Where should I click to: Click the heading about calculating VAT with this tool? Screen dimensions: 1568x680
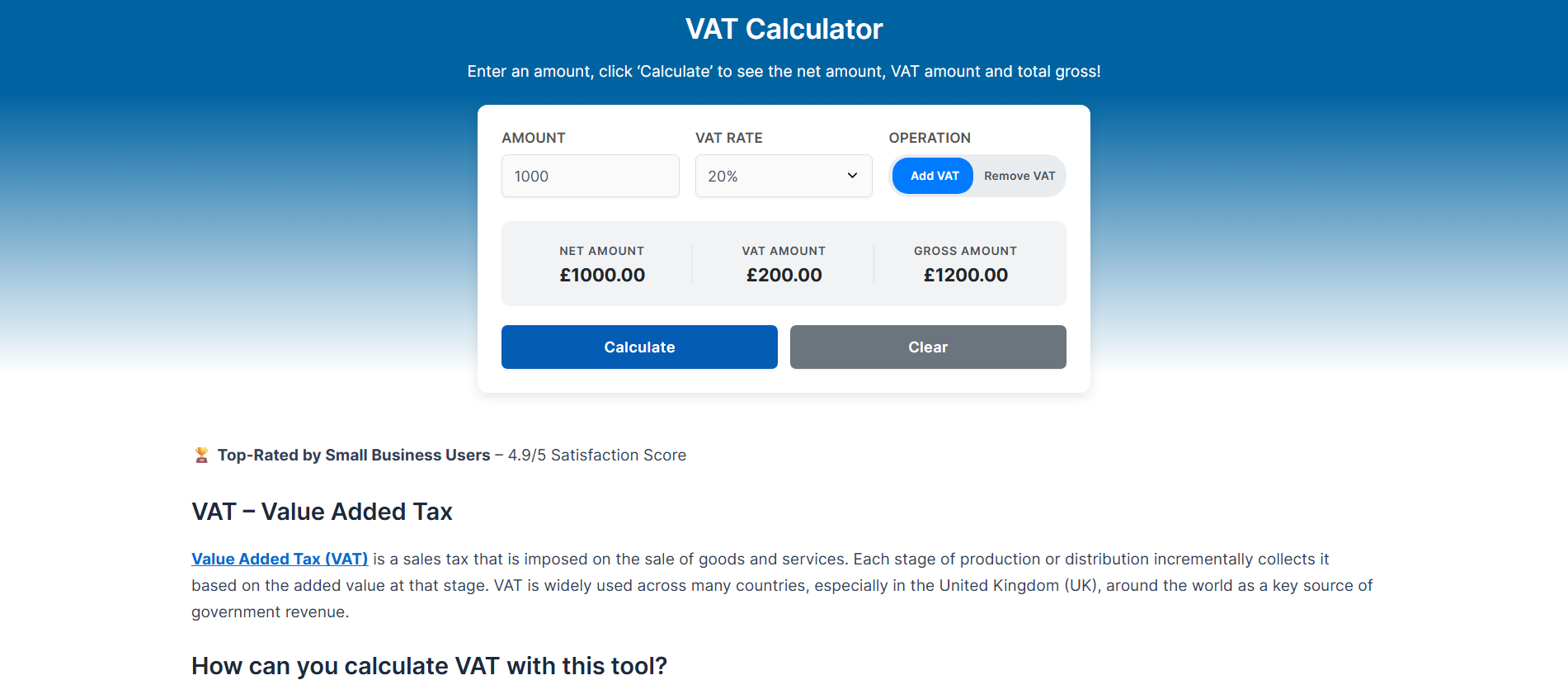pyautogui.click(x=429, y=665)
